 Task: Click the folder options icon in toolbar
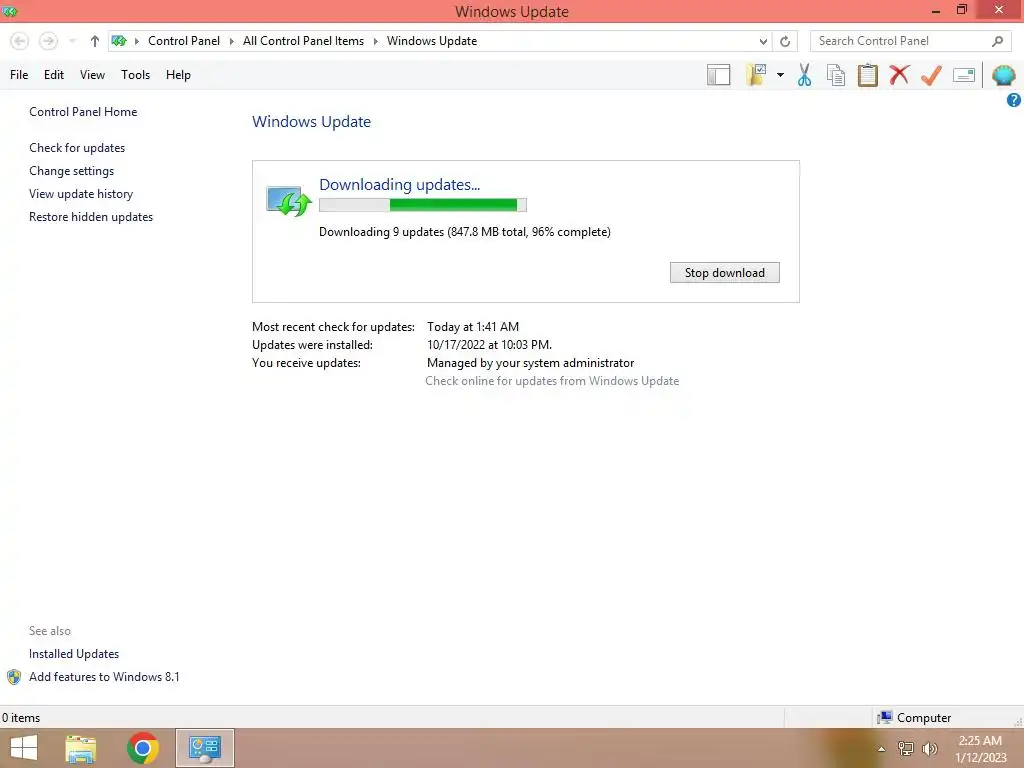pos(756,75)
